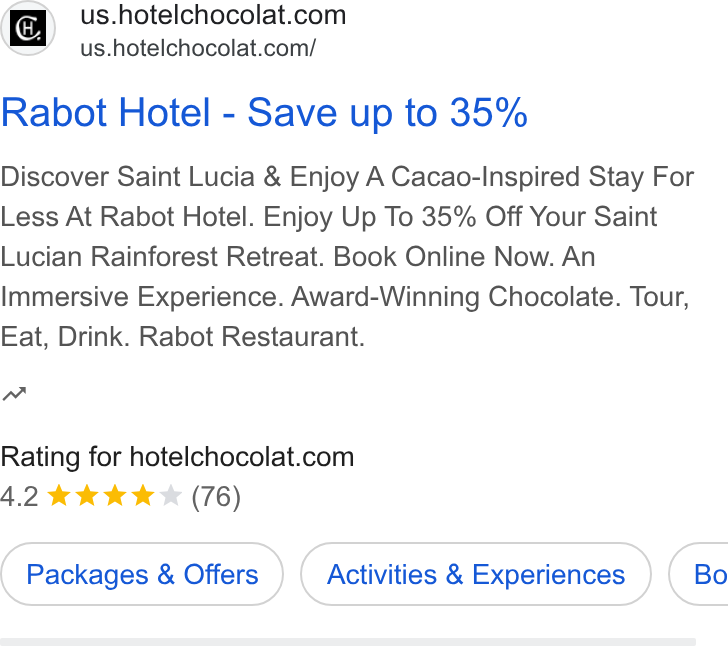
Task: Click the us.hotelchocolat.com site name
Action: 213,15
